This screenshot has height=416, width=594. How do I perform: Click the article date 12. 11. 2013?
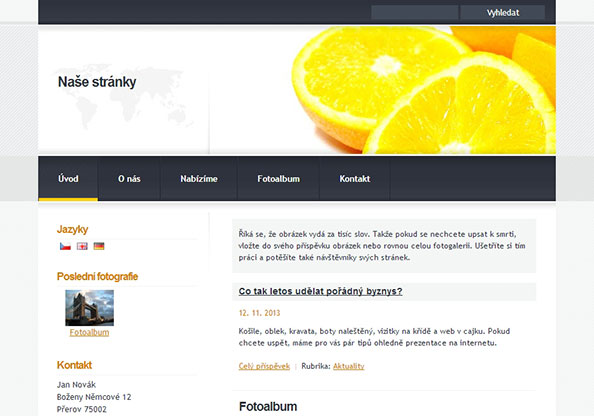point(259,313)
